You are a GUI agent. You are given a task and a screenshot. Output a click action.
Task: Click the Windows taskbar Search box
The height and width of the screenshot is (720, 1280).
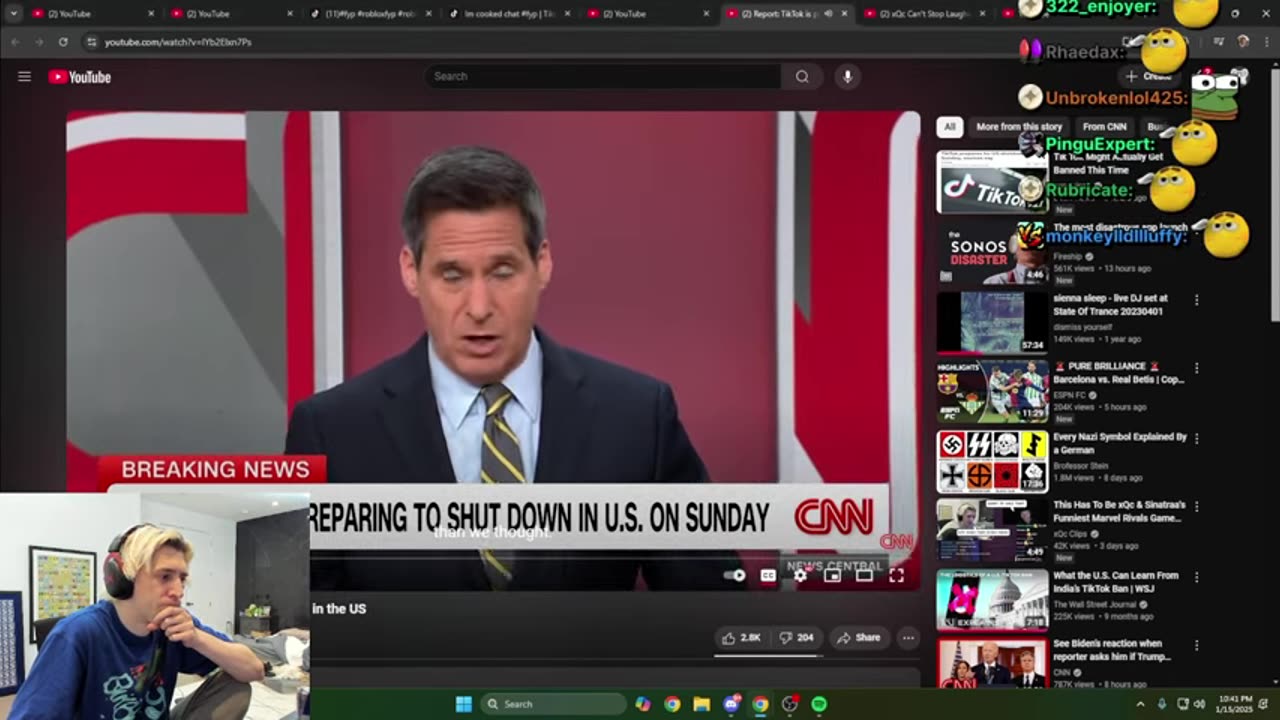(x=552, y=704)
